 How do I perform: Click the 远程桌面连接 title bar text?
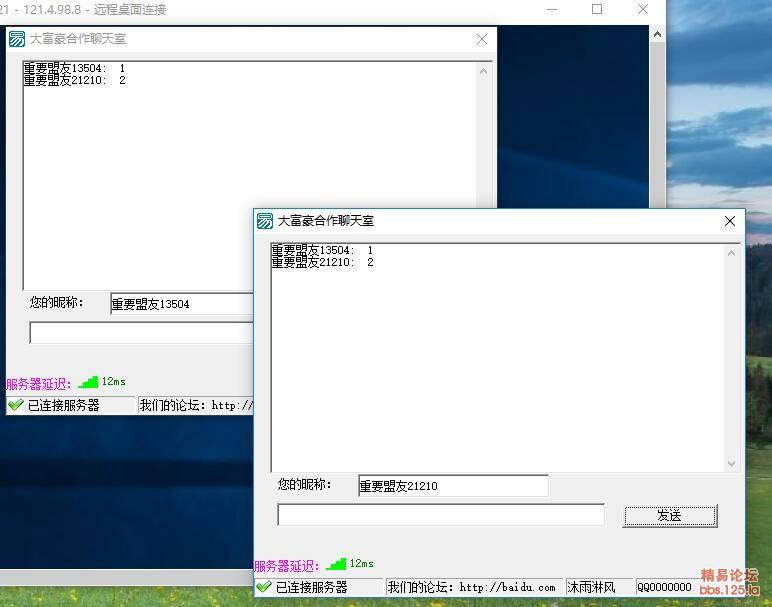[x=129, y=9]
